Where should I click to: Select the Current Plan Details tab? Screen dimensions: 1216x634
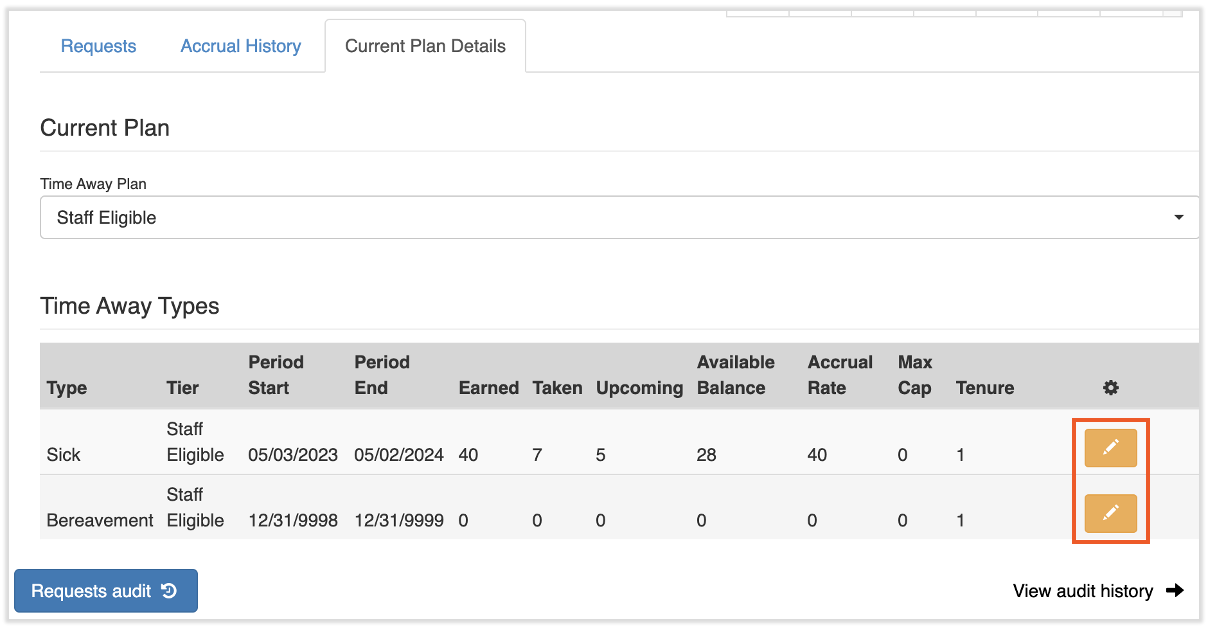click(x=425, y=46)
